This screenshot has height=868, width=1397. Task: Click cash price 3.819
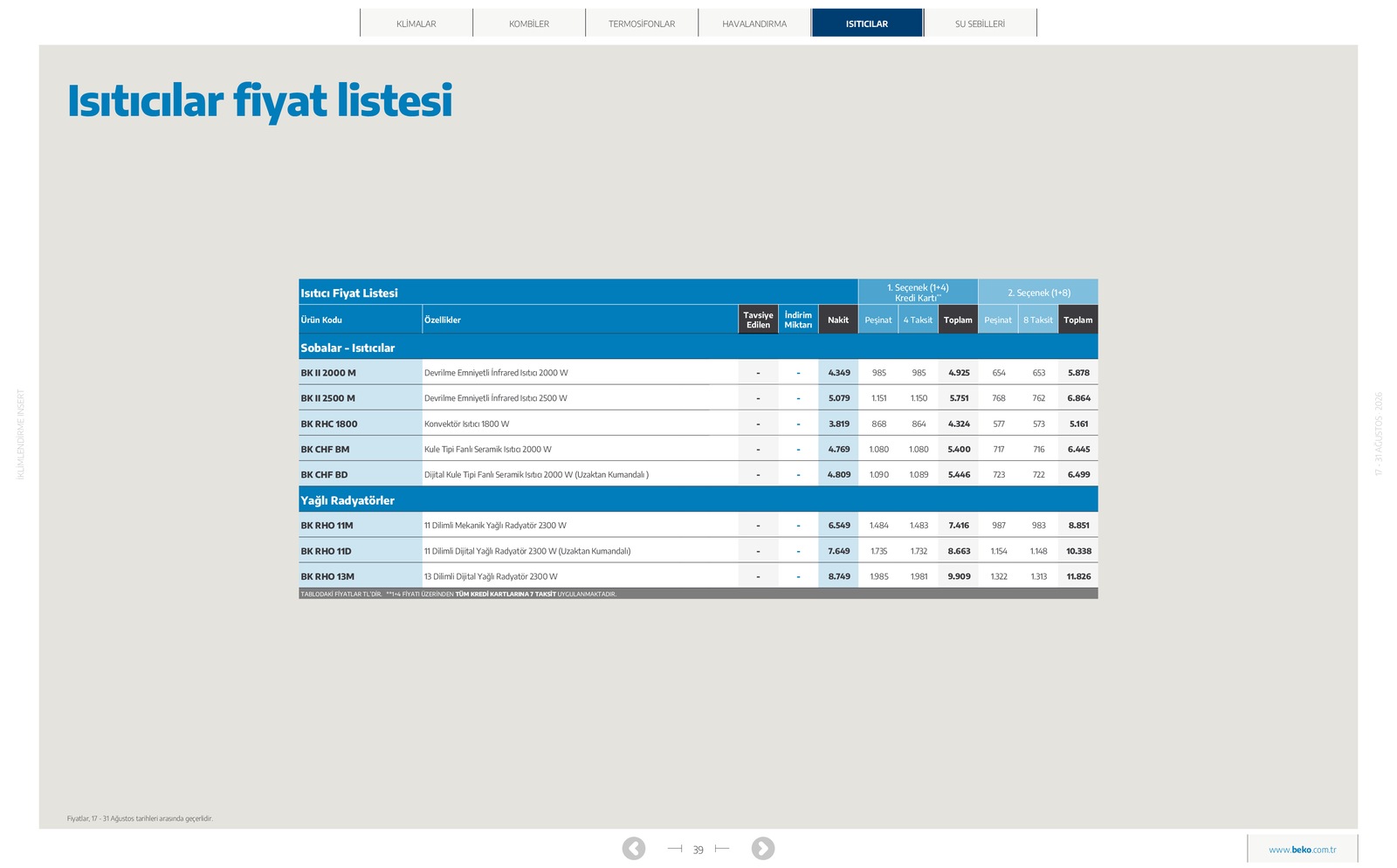point(839,424)
